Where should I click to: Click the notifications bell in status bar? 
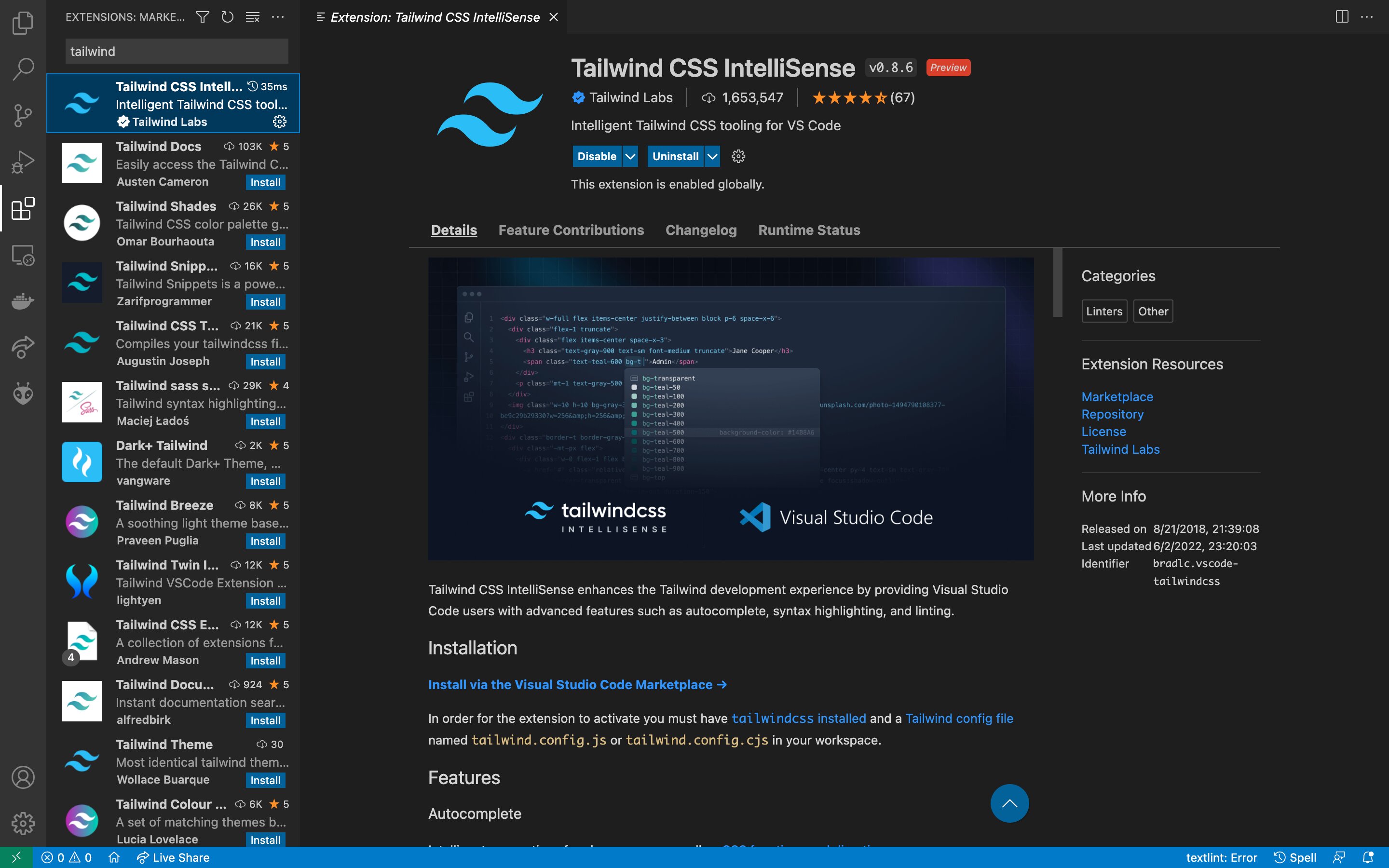coord(1368,857)
